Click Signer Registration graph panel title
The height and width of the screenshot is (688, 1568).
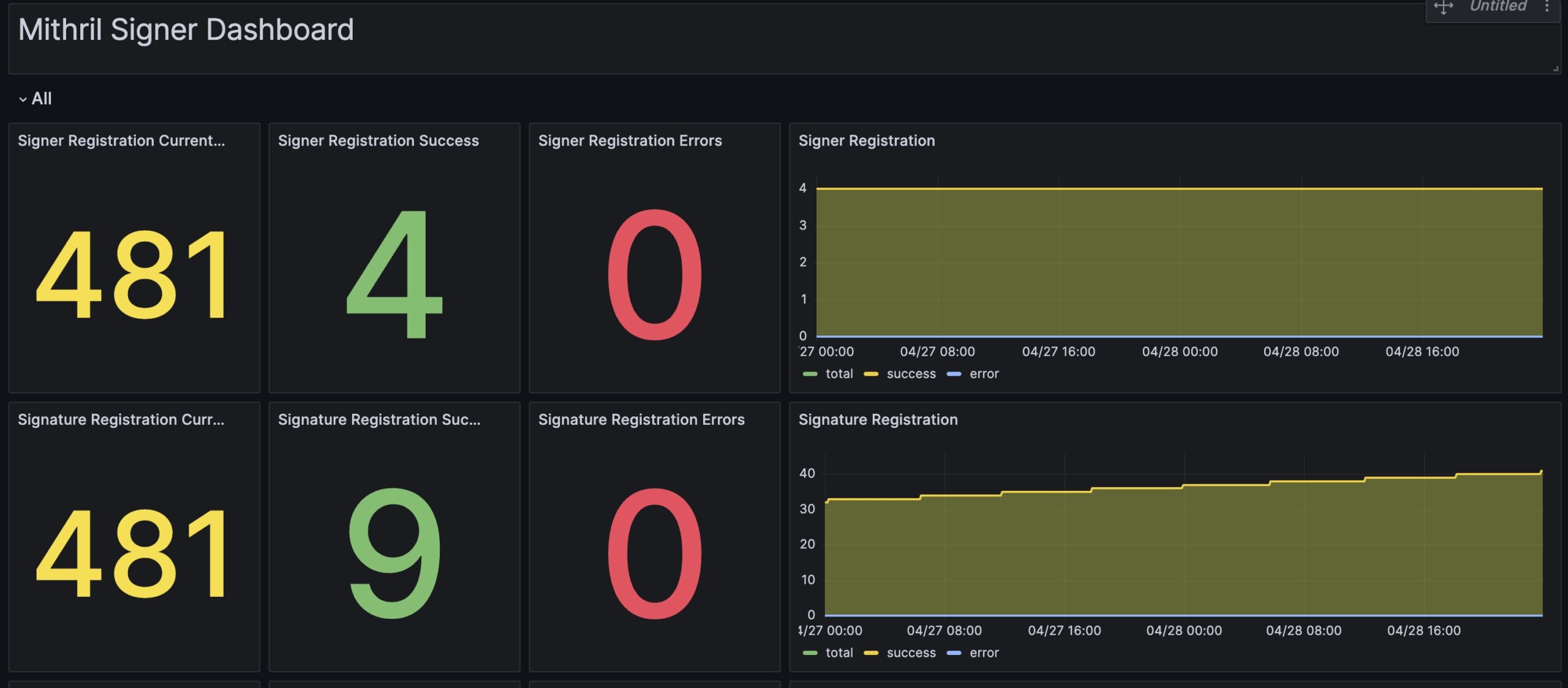[866, 141]
